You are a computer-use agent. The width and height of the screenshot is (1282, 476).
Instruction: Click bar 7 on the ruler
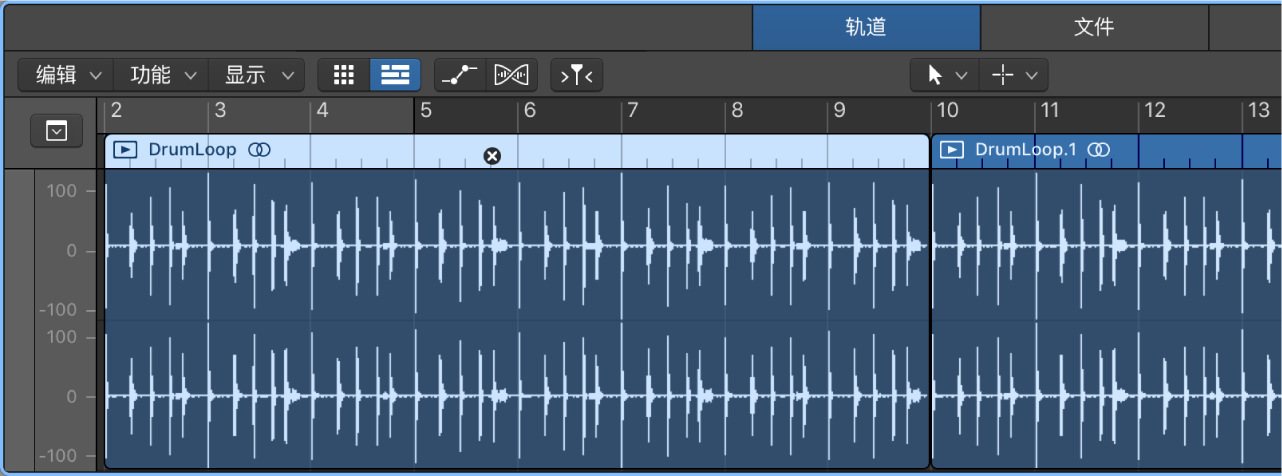click(x=630, y=111)
